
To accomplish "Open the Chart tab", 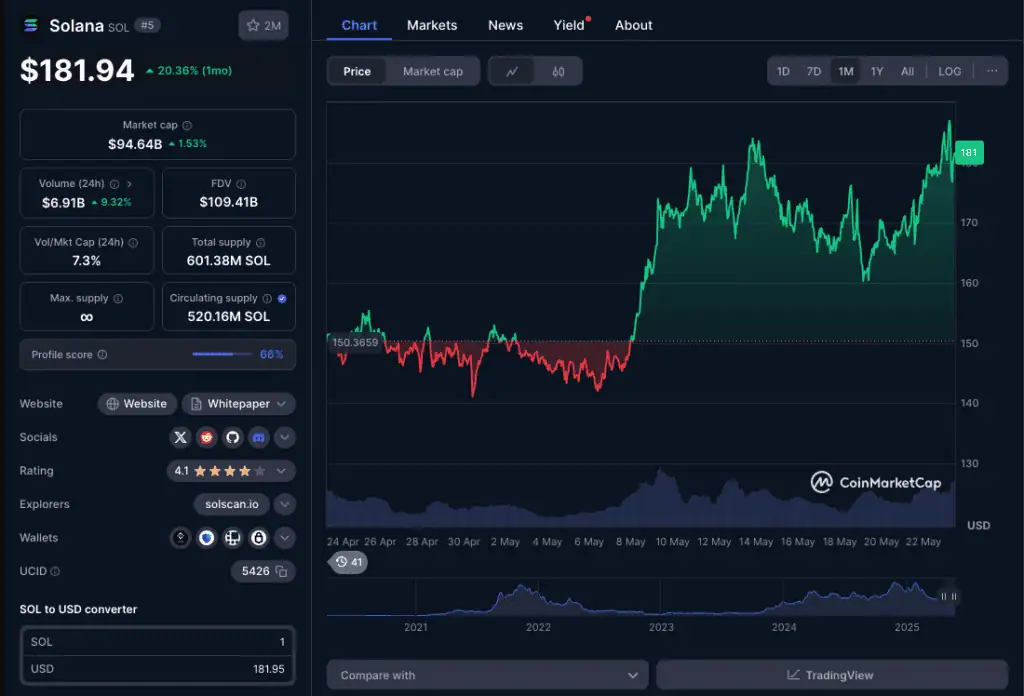I will [x=359, y=25].
